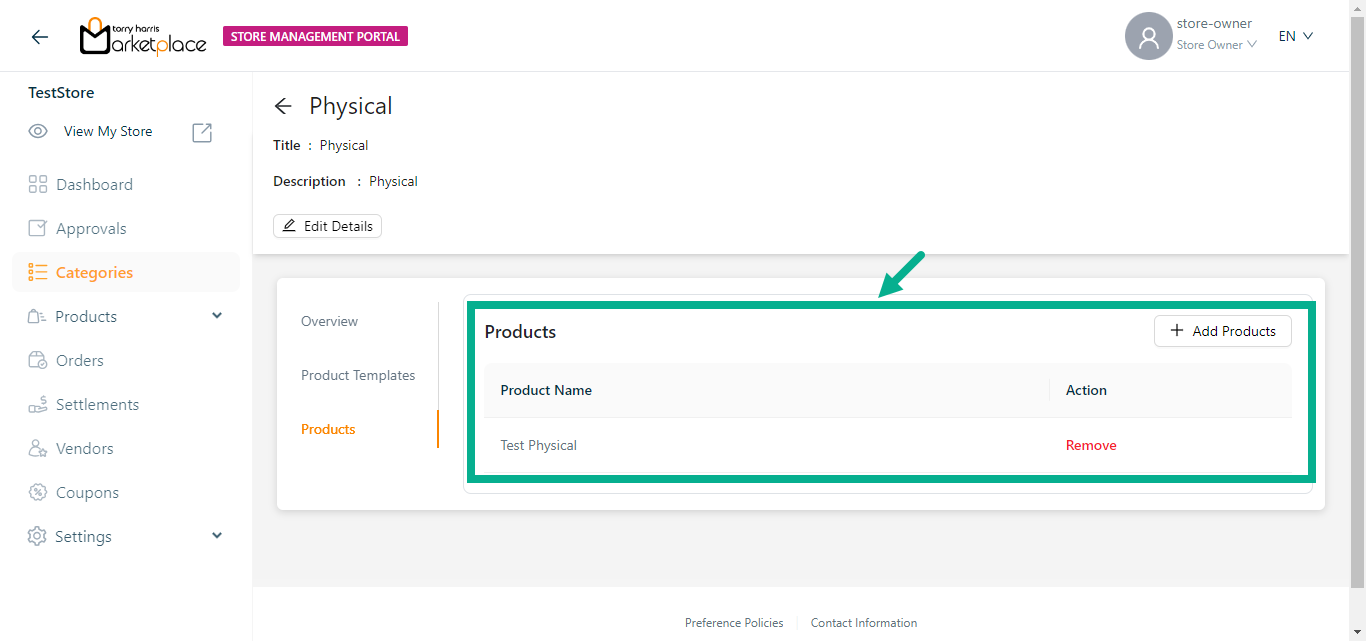
Task: Click the user avatar icon
Action: [1148, 37]
